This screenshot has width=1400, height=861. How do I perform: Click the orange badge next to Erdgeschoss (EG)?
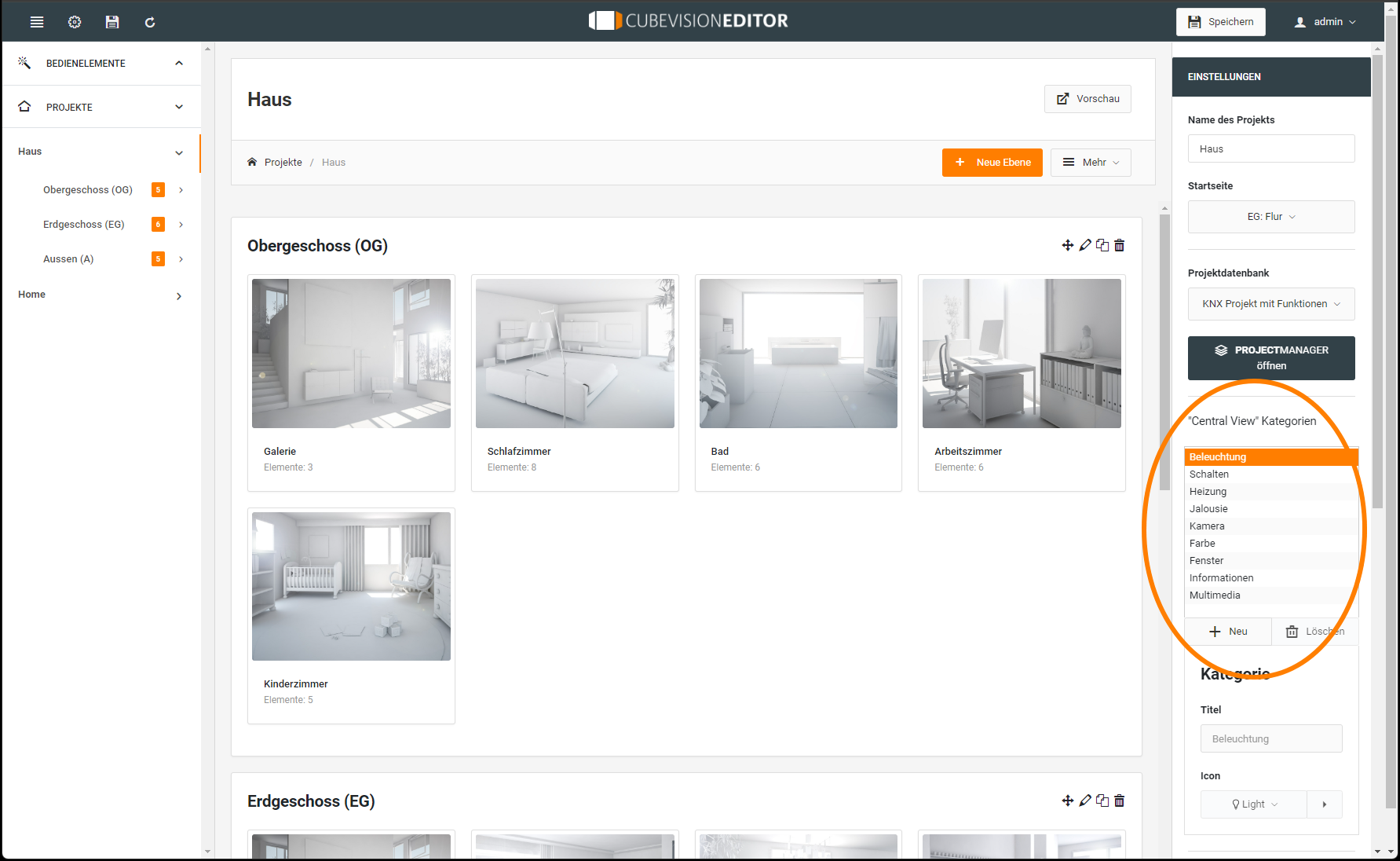[x=158, y=224]
